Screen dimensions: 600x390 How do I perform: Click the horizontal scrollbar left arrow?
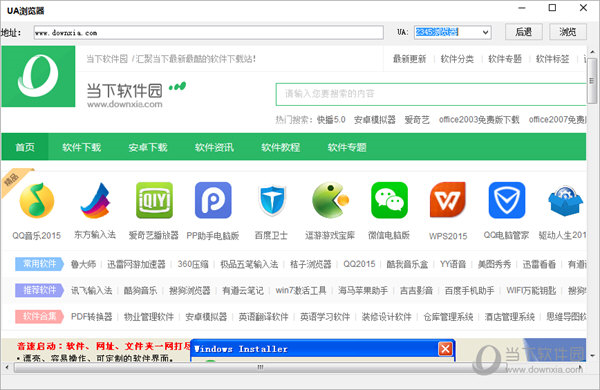[x=7, y=367]
